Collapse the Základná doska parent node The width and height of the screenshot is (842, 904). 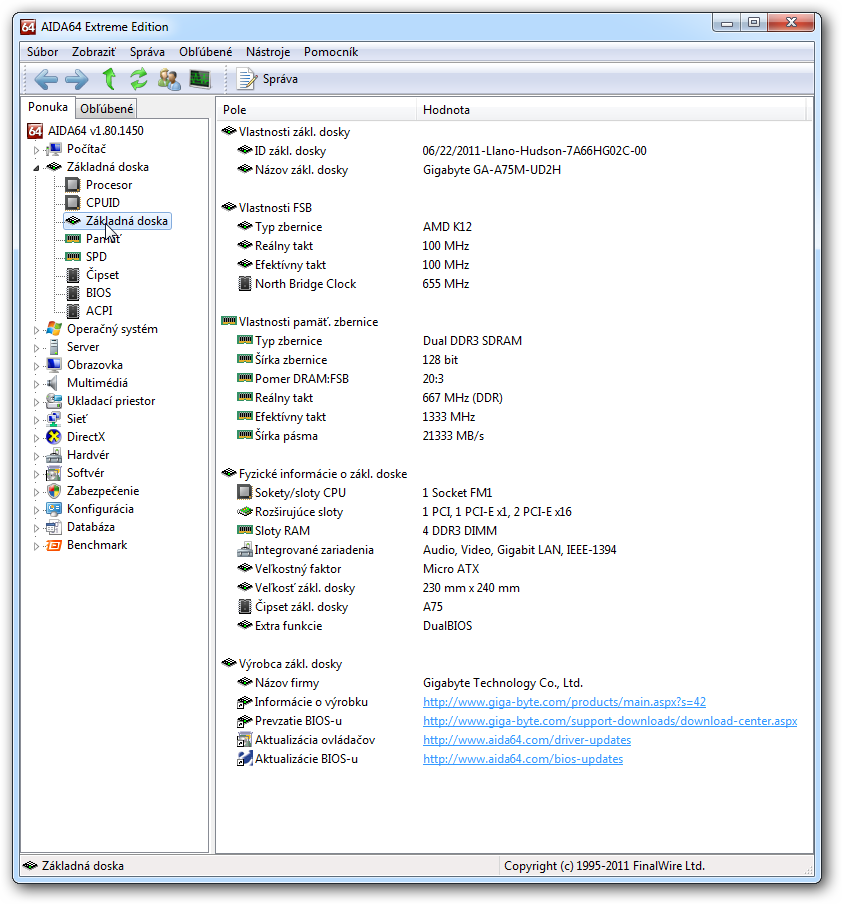tap(36, 168)
